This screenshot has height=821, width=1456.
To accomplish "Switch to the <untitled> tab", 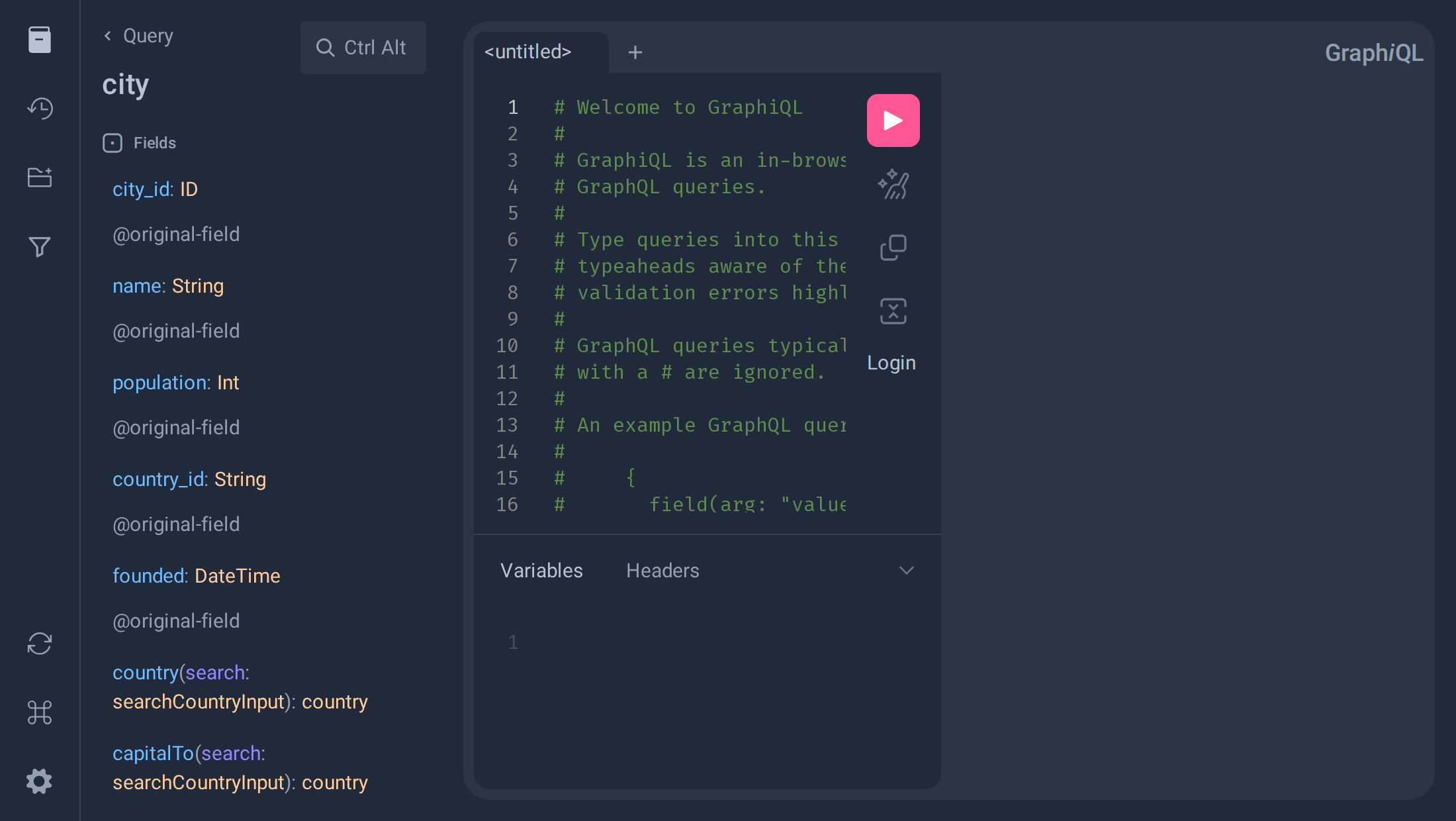I will tap(528, 52).
